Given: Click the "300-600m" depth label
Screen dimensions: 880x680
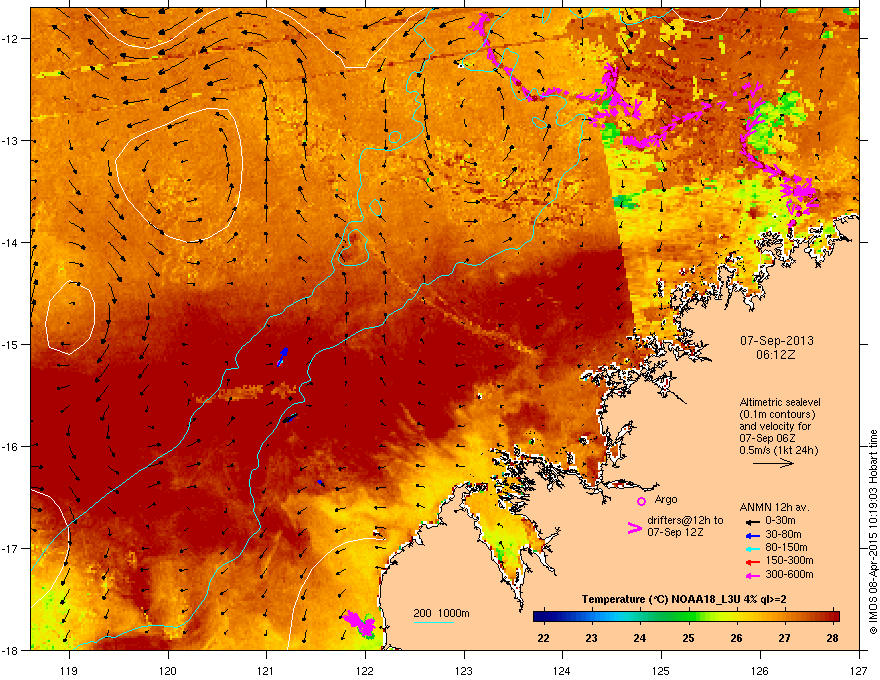Looking at the screenshot, I should tap(789, 574).
